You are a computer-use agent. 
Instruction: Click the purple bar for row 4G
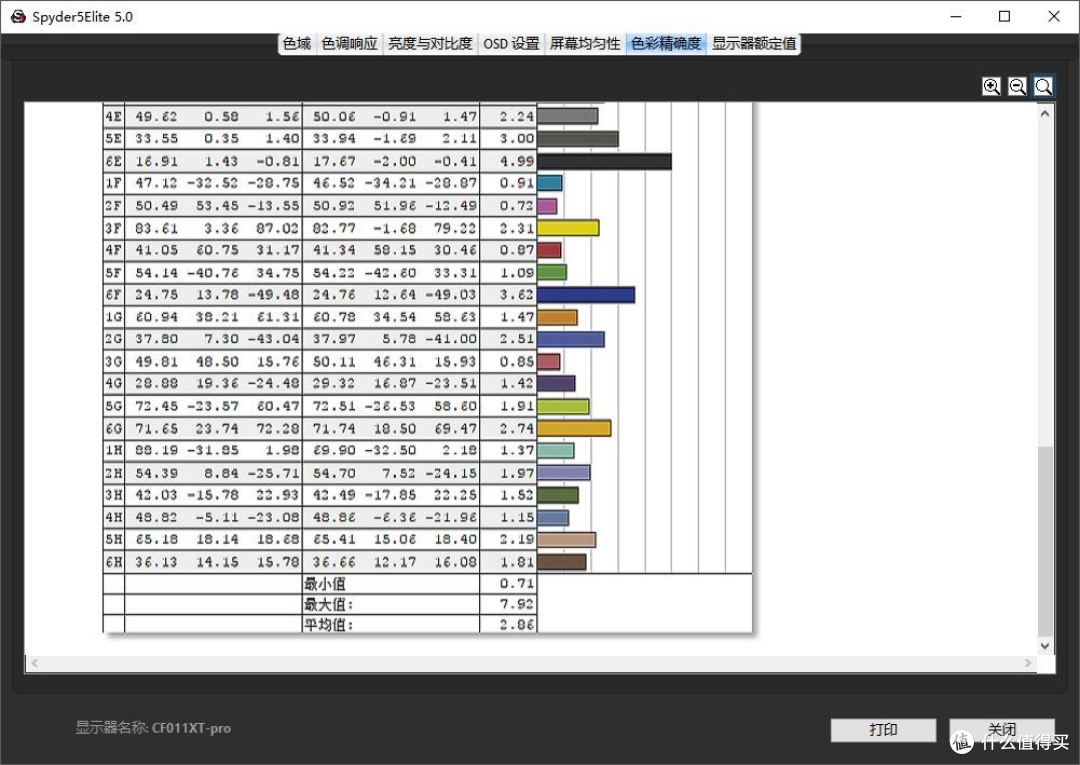[556, 384]
